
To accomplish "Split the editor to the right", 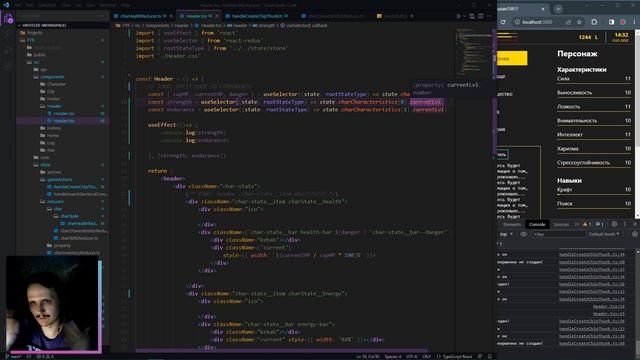I will tap(481, 16).
